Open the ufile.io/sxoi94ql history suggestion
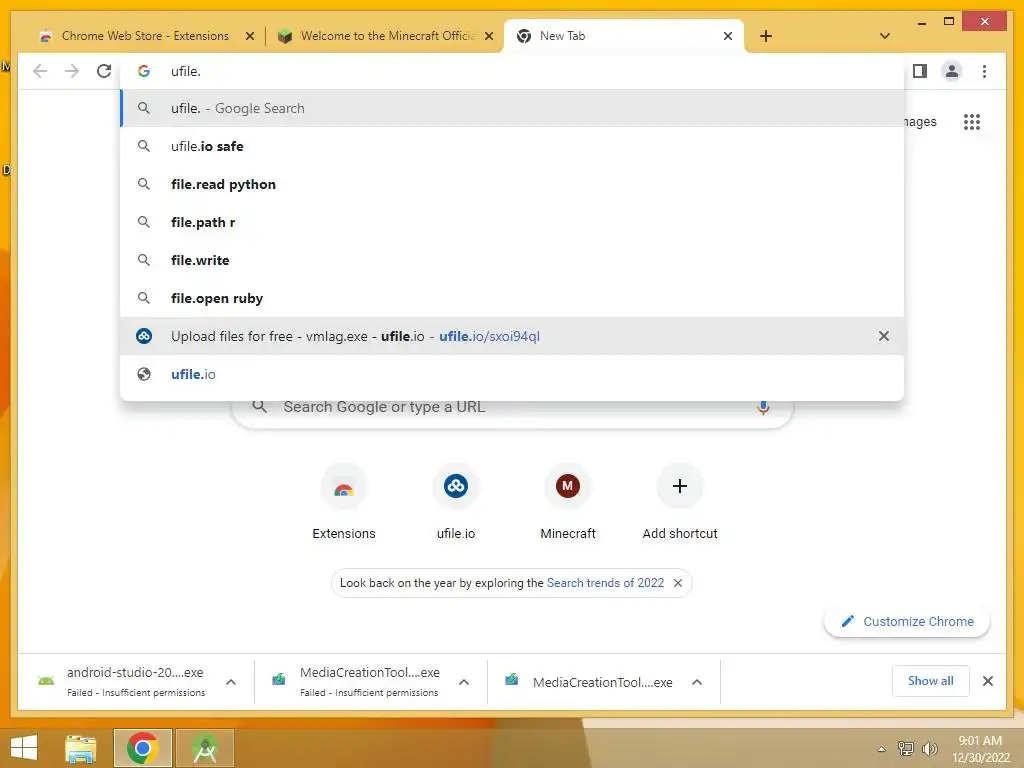Screen dimensions: 1024x768 [513, 336]
